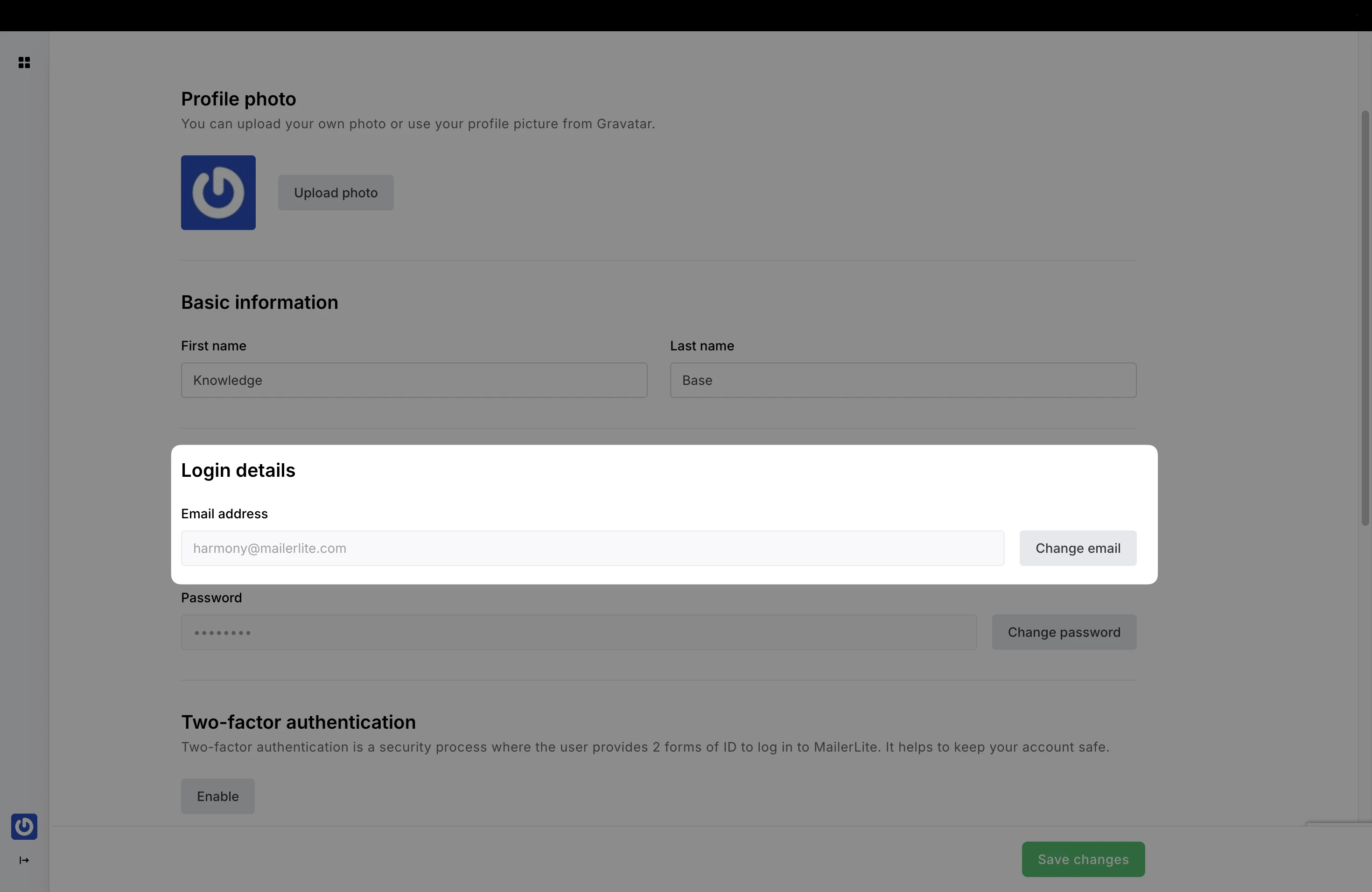Click the harmony@mailerlite.com email field
The image size is (1372, 892).
[592, 548]
